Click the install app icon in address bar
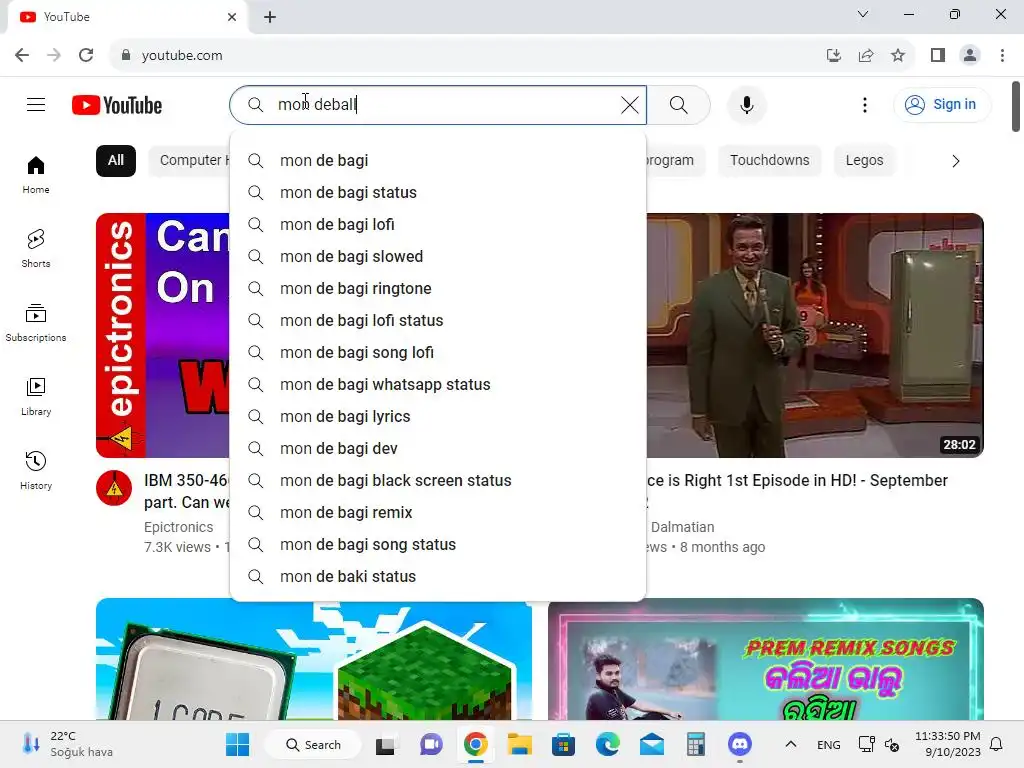The width and height of the screenshot is (1024, 768). pyautogui.click(x=833, y=56)
